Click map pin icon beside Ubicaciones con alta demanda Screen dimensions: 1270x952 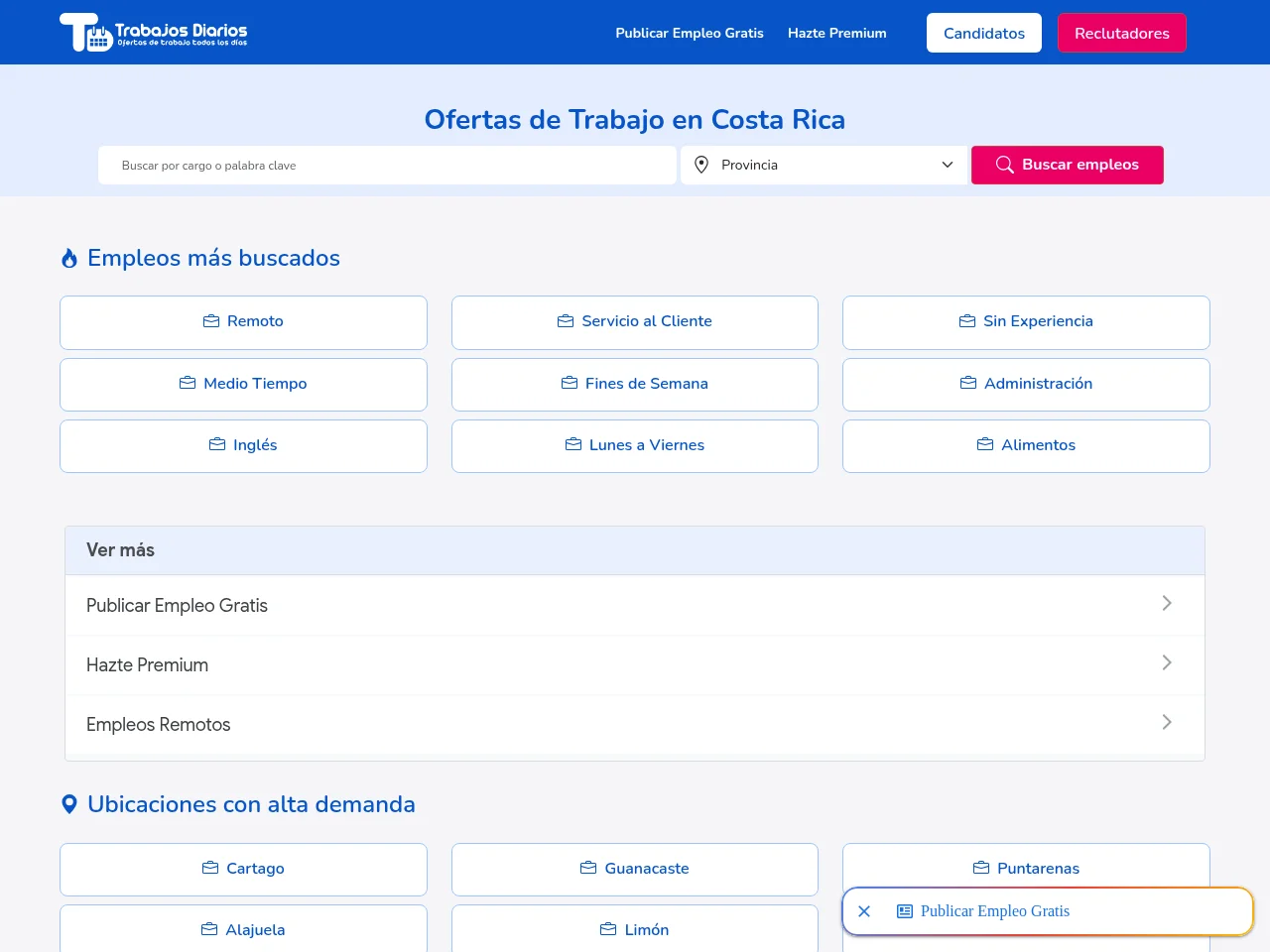point(69,804)
